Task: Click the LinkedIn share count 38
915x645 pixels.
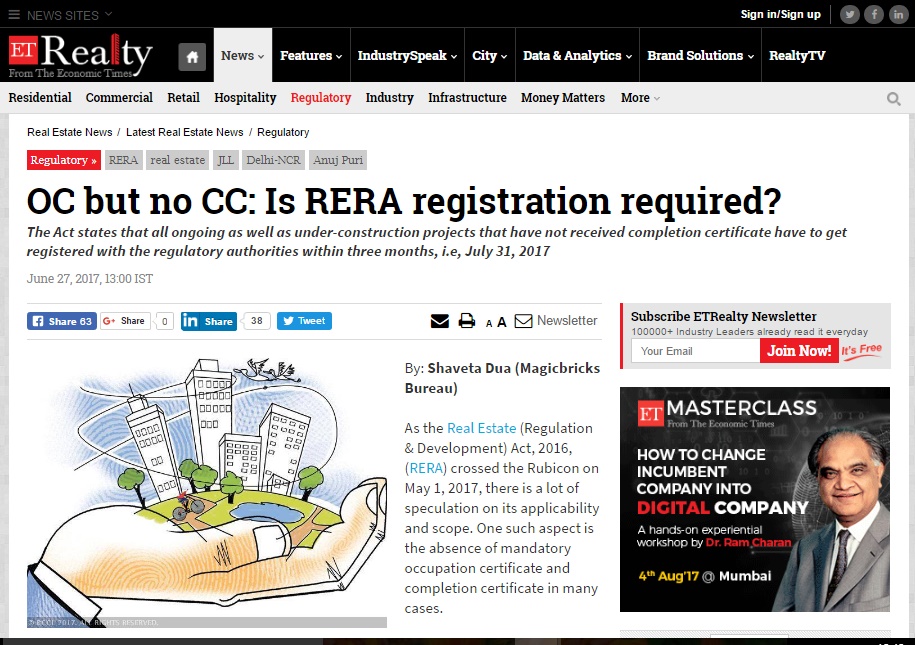Action: (257, 321)
